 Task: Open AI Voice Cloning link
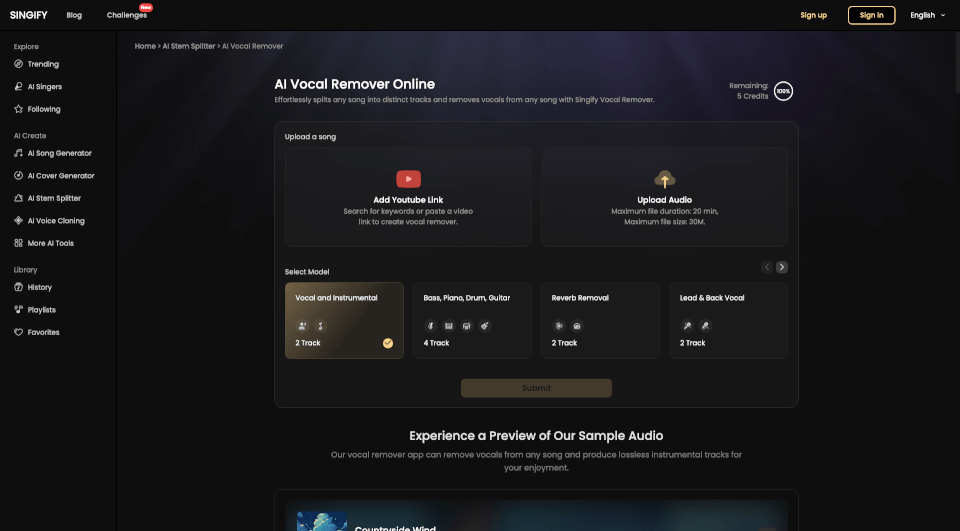pos(56,220)
